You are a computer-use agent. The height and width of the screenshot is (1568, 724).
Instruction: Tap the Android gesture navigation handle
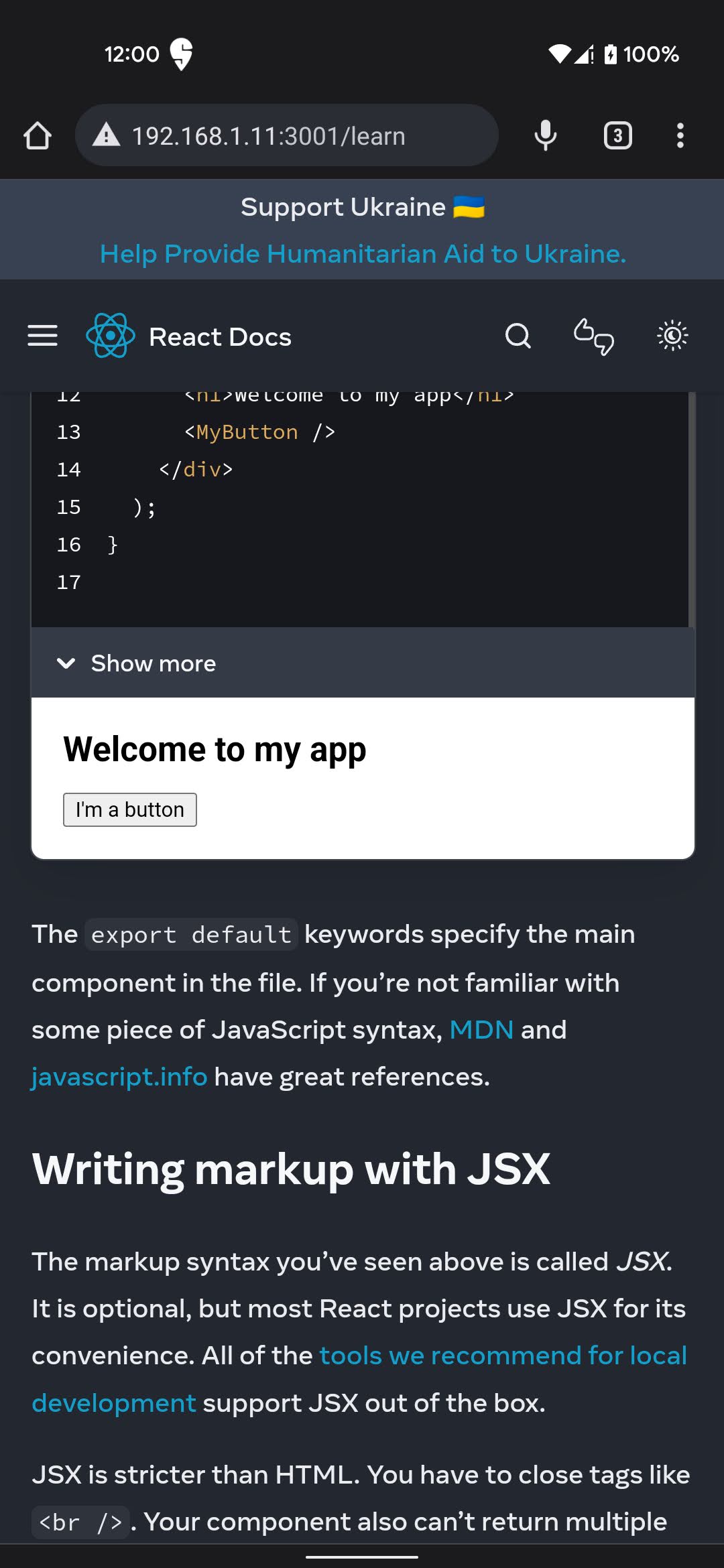point(362,1557)
